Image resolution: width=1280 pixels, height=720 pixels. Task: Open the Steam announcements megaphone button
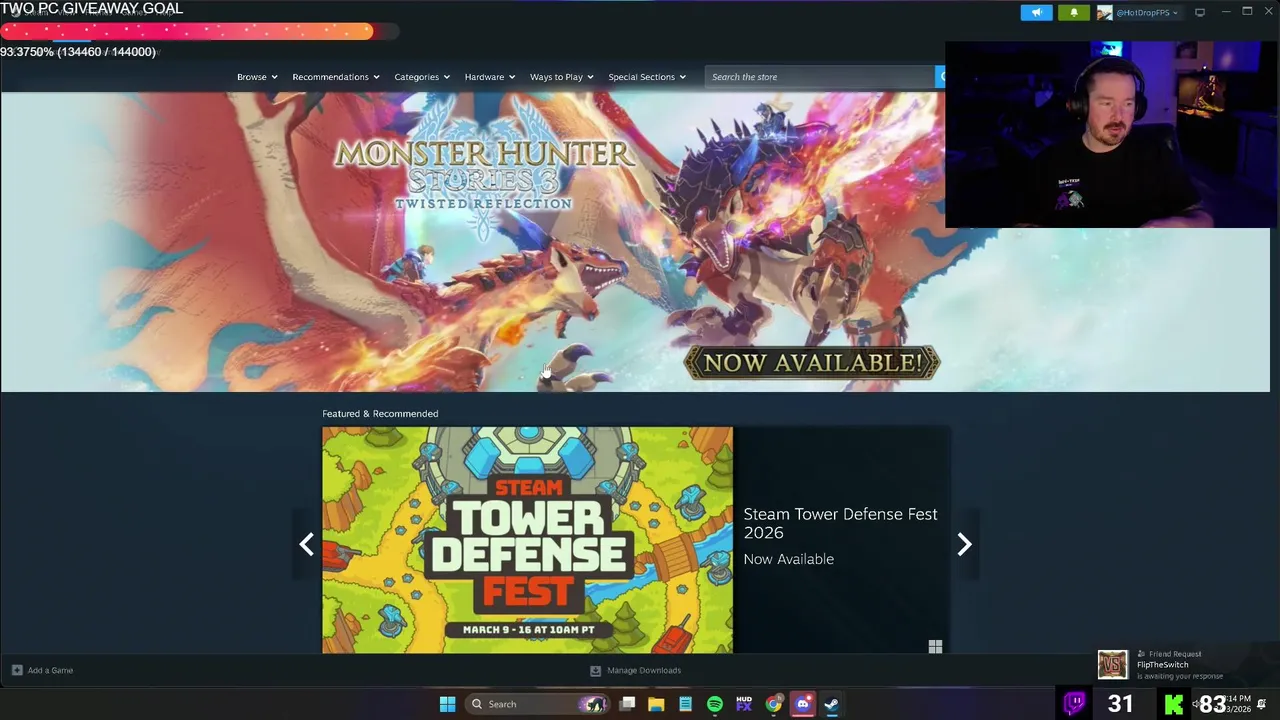(x=1036, y=12)
